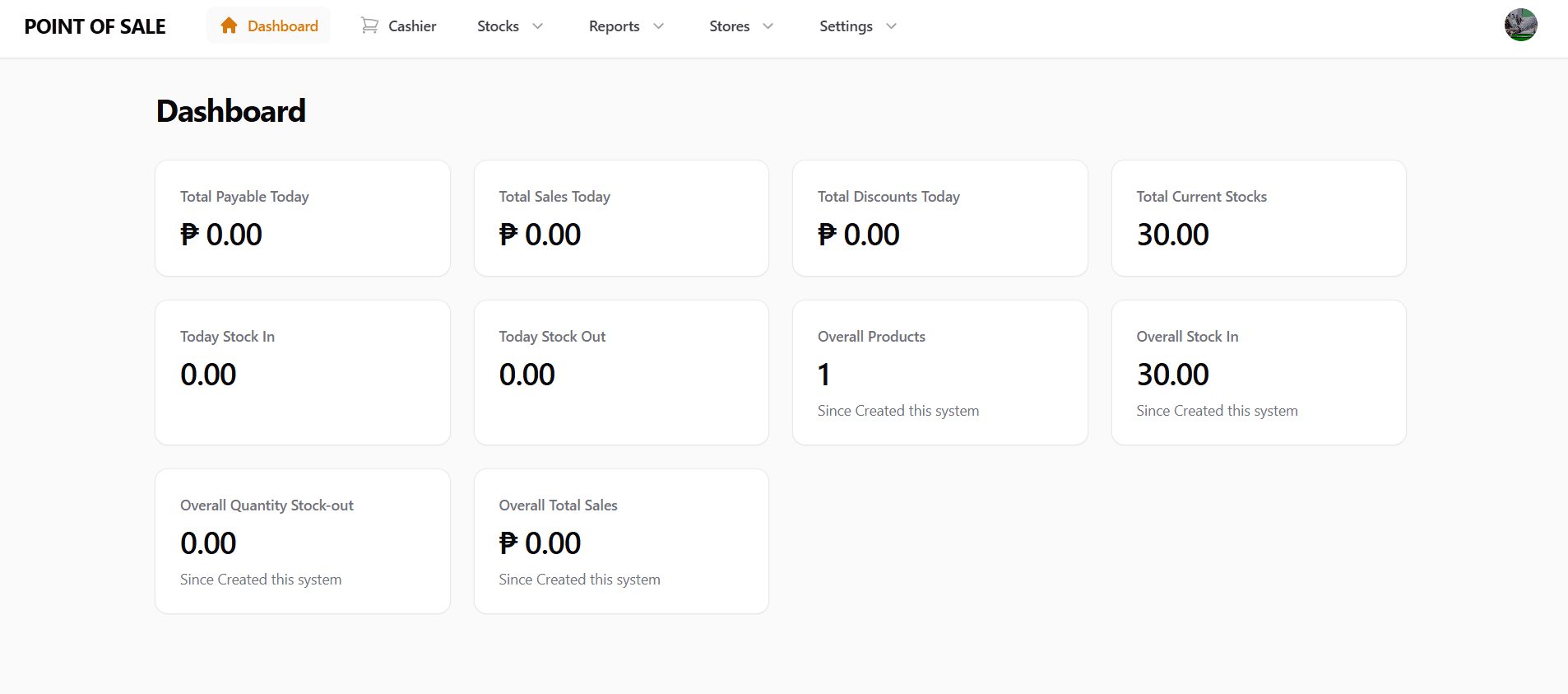
Task: Expand the Settings dropdown chevron
Action: click(x=892, y=26)
